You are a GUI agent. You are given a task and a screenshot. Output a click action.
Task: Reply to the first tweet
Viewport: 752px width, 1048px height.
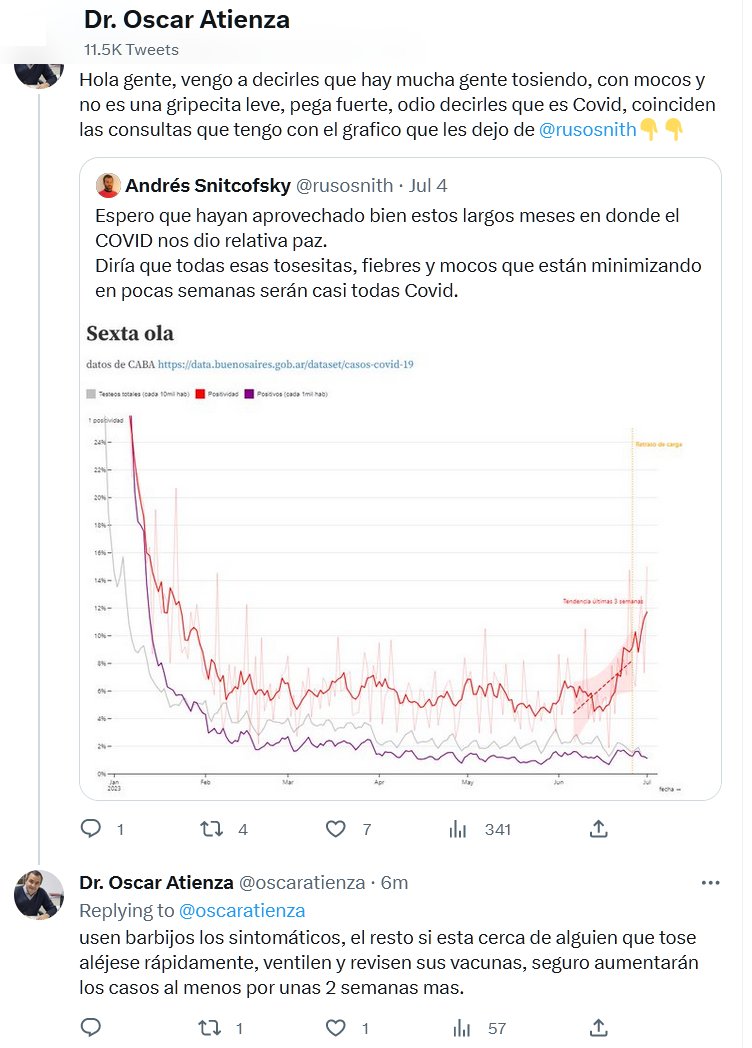point(91,828)
